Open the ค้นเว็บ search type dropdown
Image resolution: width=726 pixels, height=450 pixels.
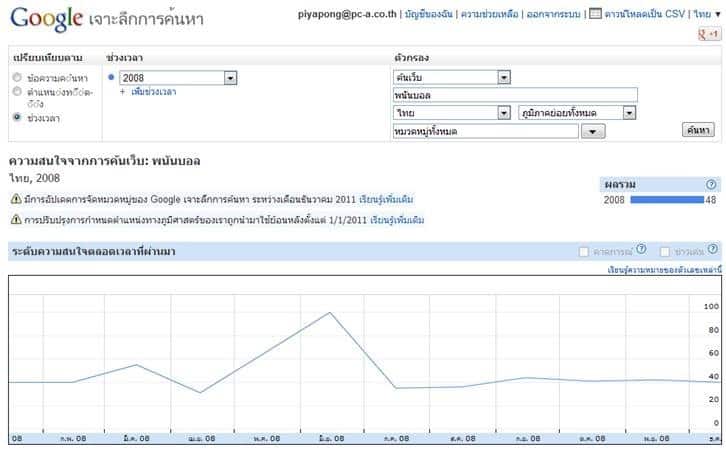(503, 77)
